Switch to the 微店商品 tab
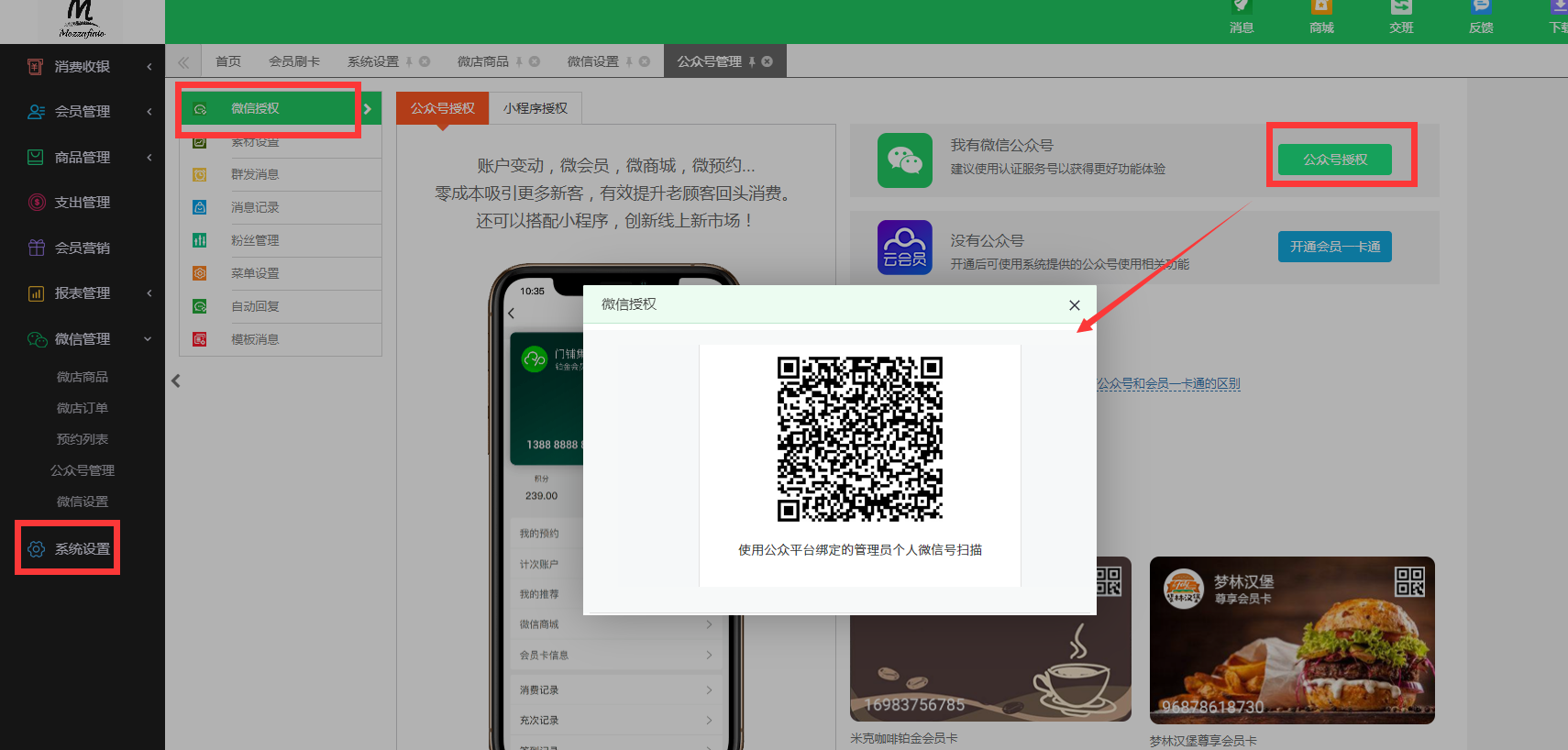This screenshot has width=1568, height=750. tap(483, 61)
